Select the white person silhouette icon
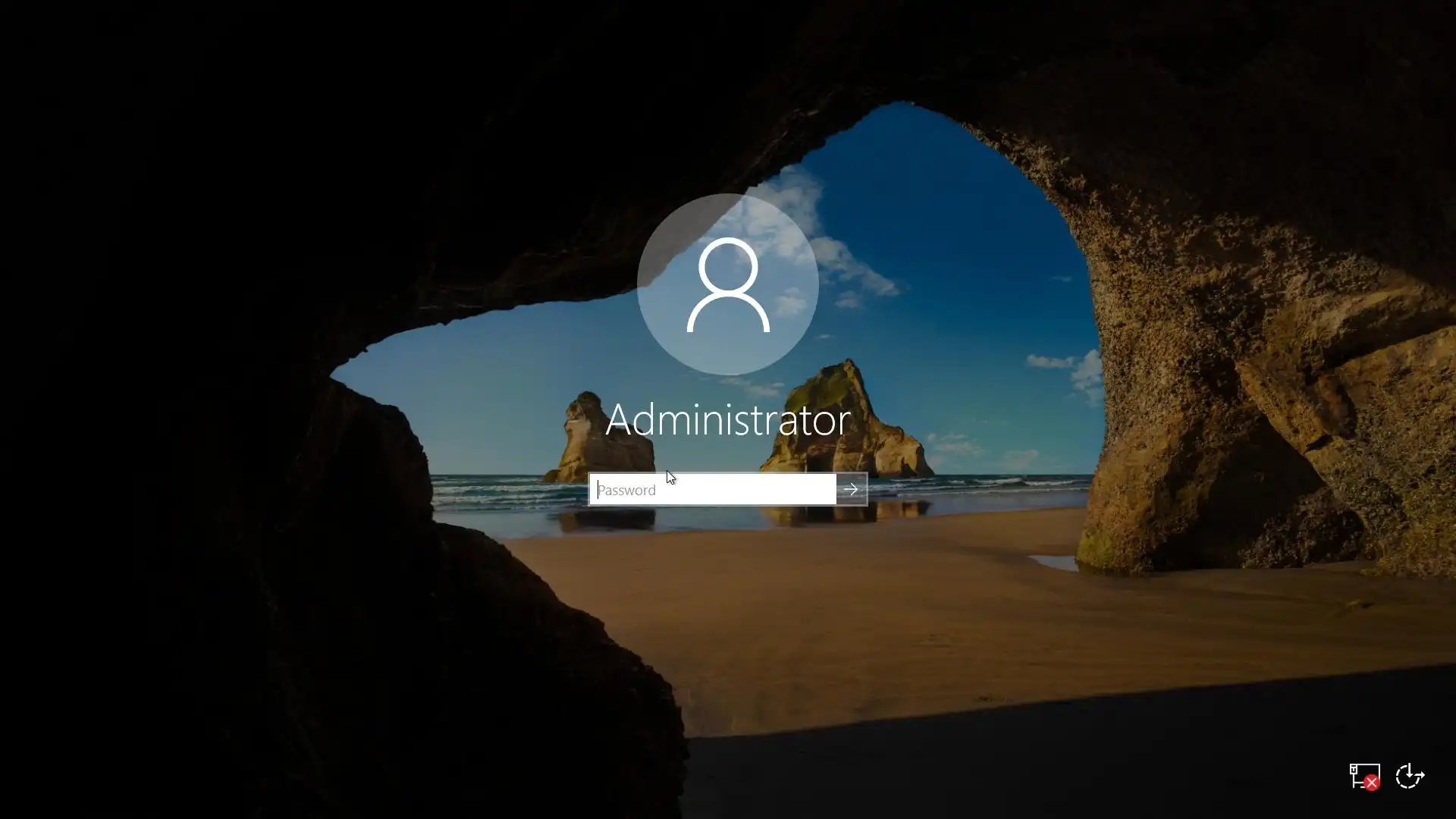This screenshot has width=1456, height=819. [728, 286]
